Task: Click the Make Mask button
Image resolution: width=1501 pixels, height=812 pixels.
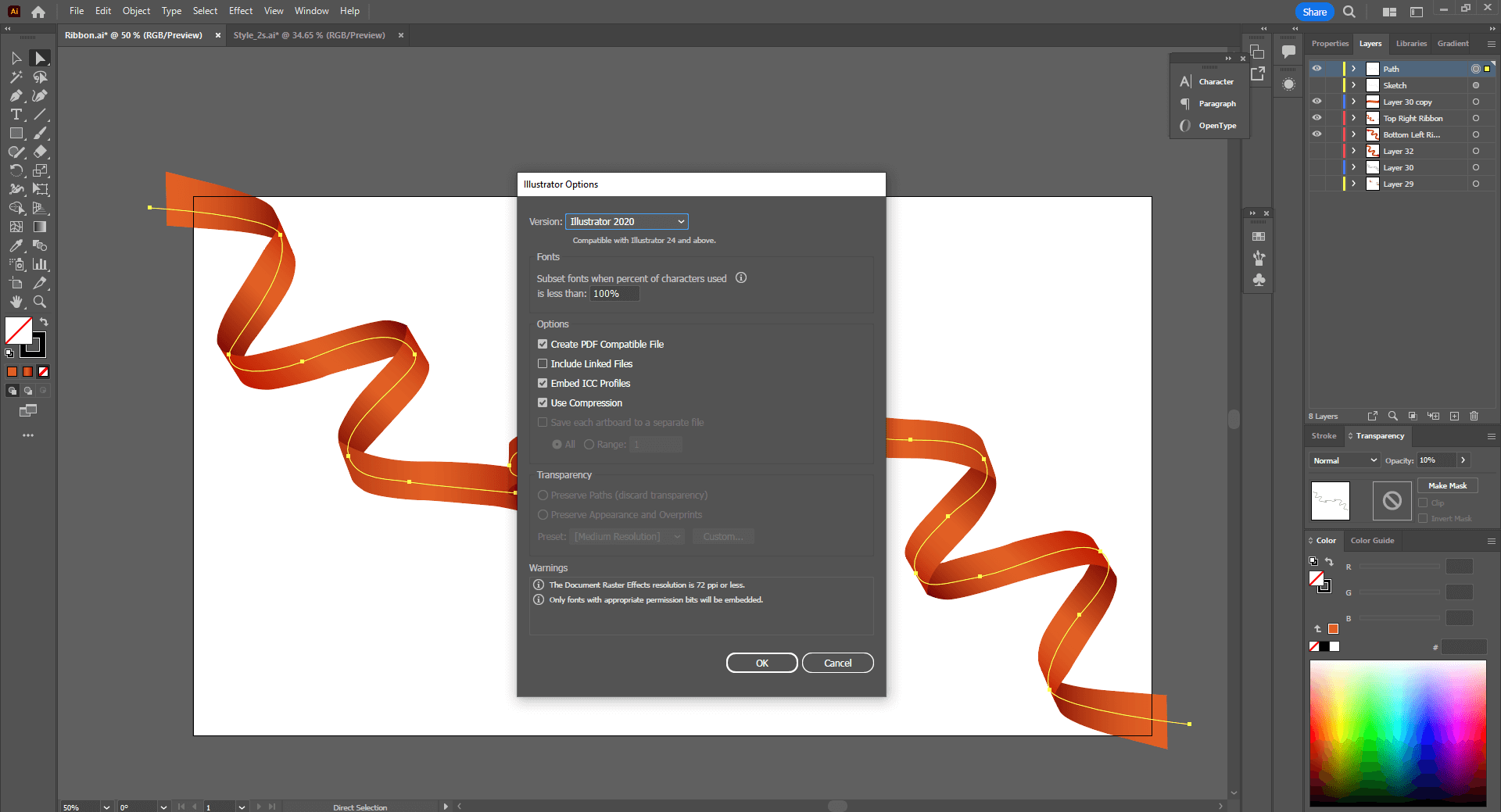Action: pos(1446,485)
